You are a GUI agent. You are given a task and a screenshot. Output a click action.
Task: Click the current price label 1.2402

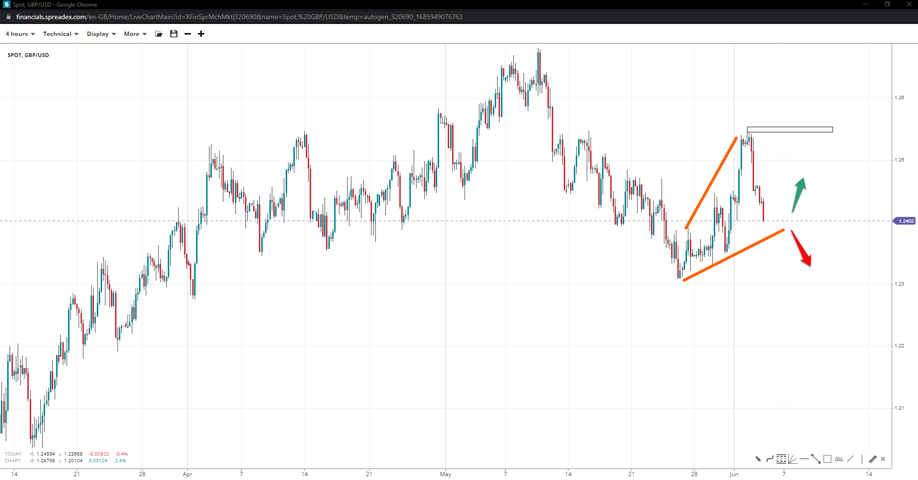pos(905,221)
